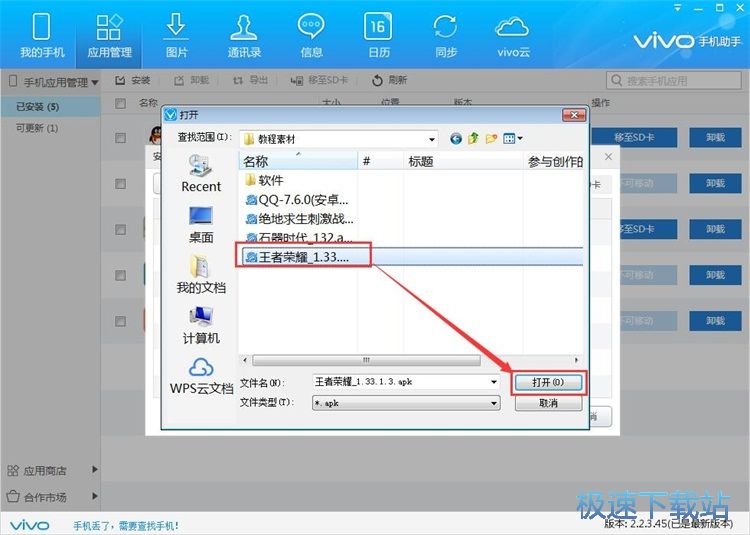Viewport: 750px width, 535px height.
Task: Toggle the select-all checkbox beside 名称
Action: (121, 103)
